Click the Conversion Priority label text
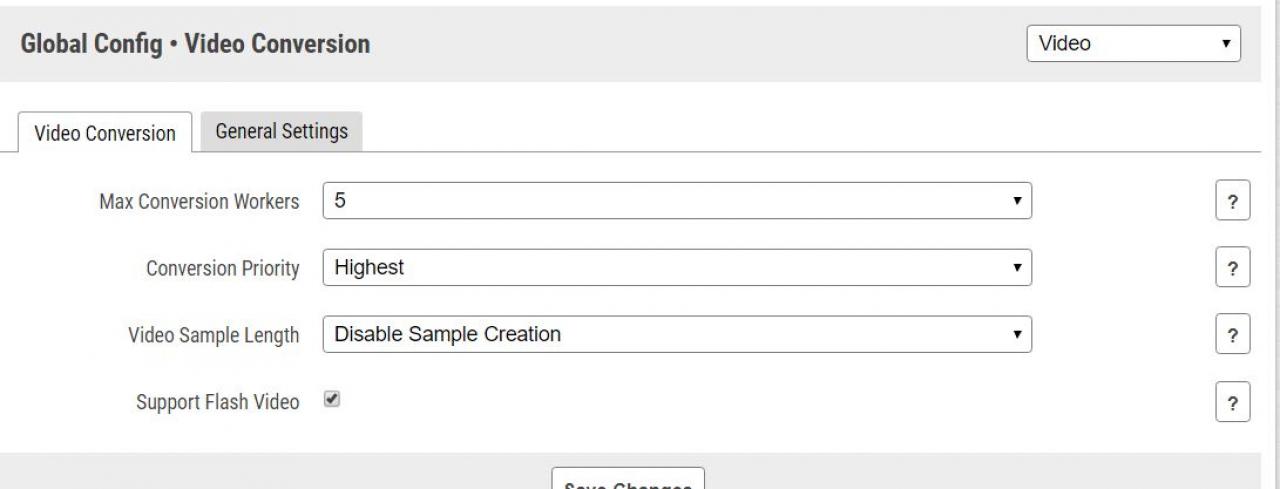 click(x=222, y=269)
